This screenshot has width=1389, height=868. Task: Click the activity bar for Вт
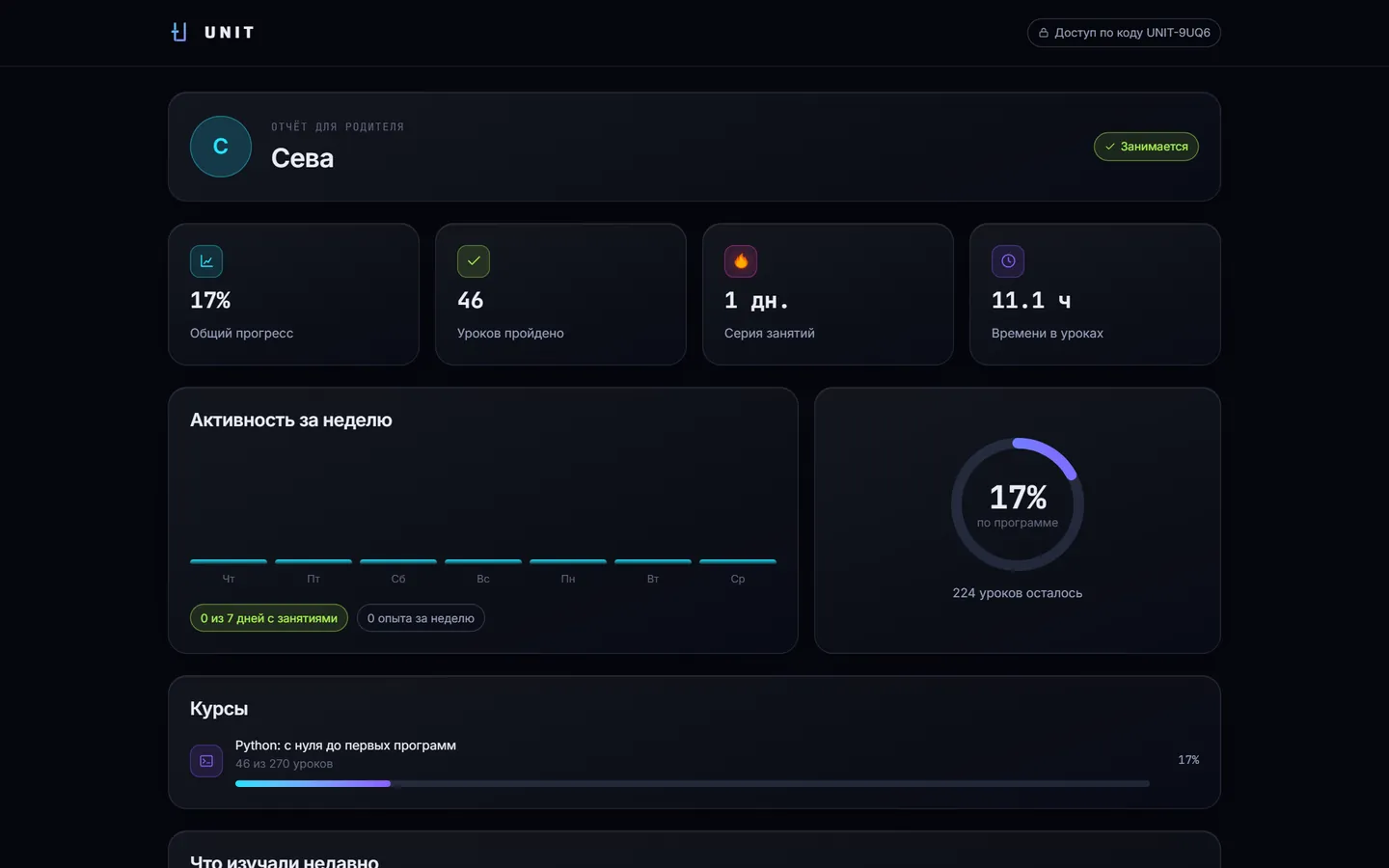click(653, 561)
